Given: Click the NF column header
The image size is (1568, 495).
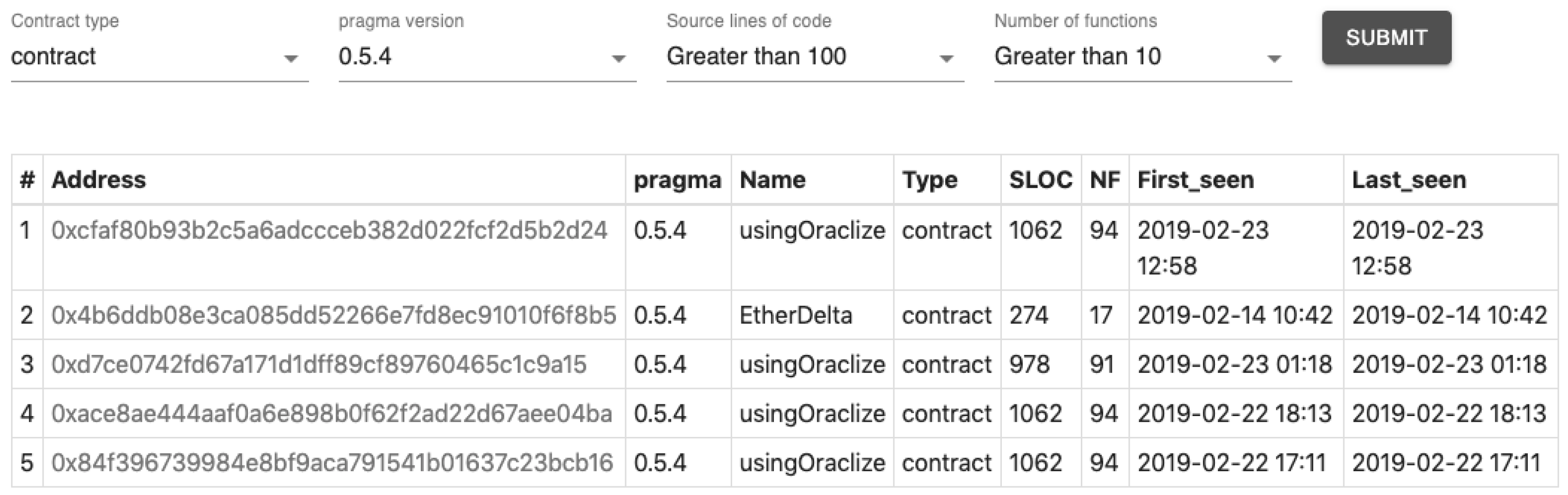Looking at the screenshot, I should click(1104, 180).
